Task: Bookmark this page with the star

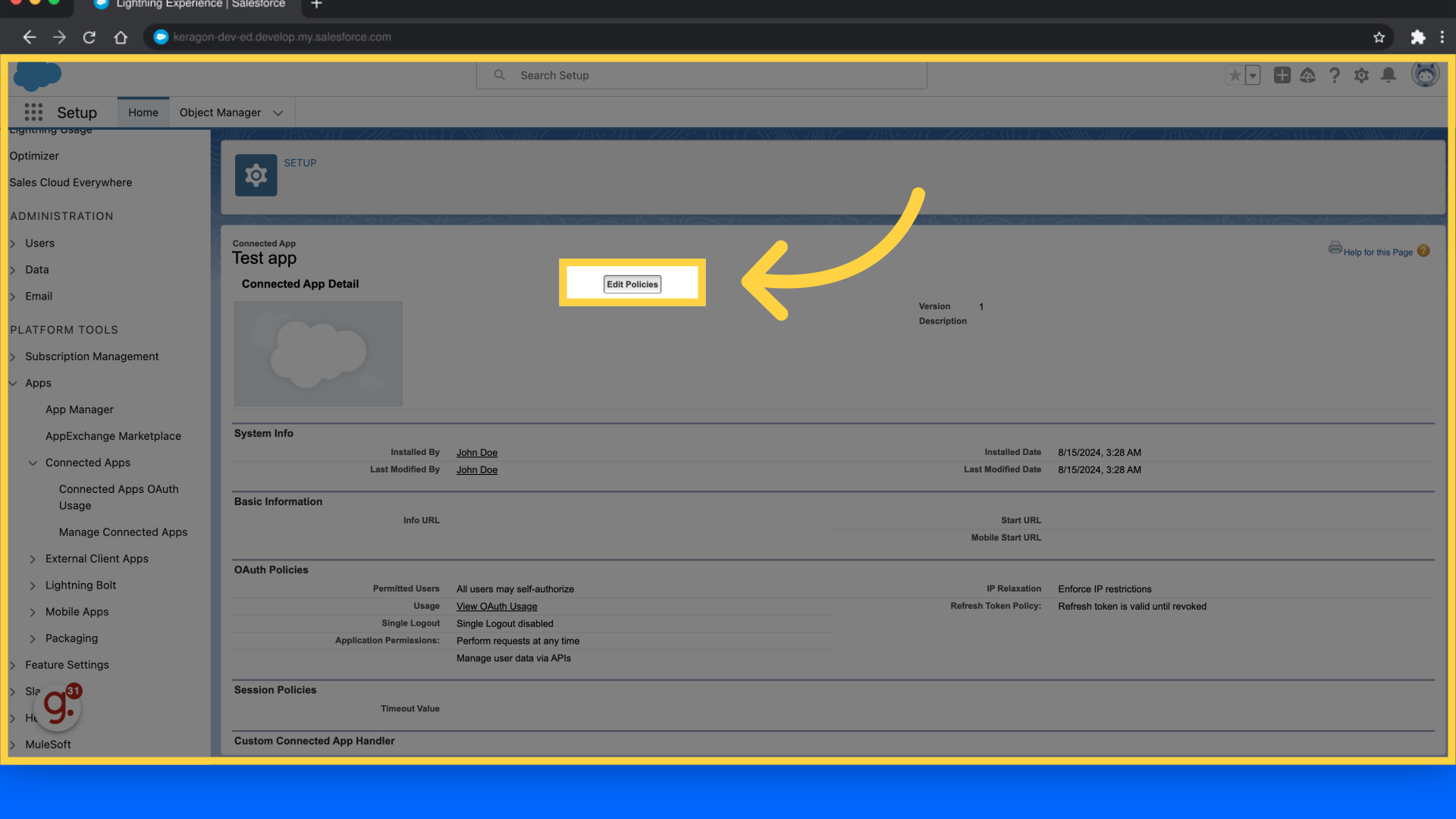Action: 1379,37
